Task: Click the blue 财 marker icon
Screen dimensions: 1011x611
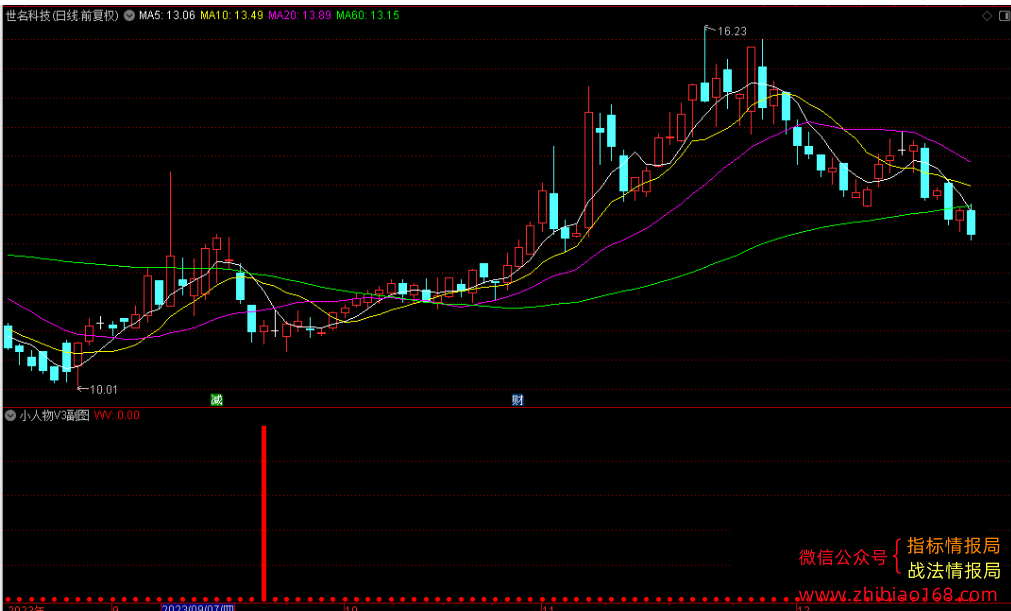Action: [x=517, y=400]
